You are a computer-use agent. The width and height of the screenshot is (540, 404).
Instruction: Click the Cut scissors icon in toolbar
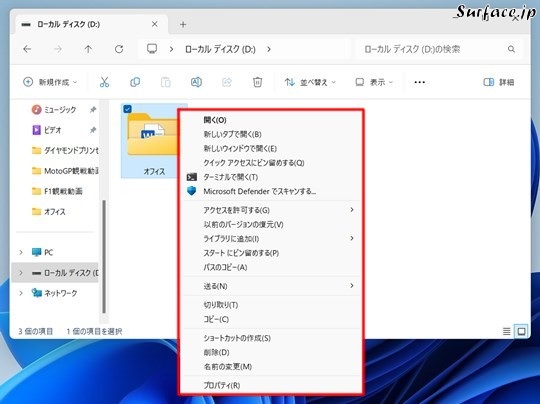(104, 82)
